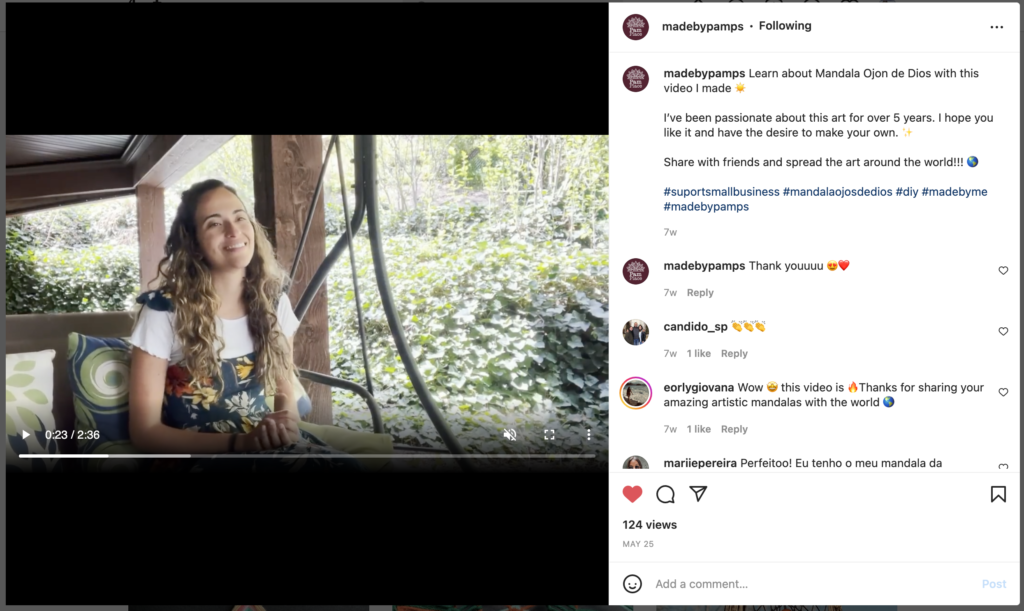The width and height of the screenshot is (1024, 611).
Task: Click the Post comment button
Action: click(x=993, y=584)
